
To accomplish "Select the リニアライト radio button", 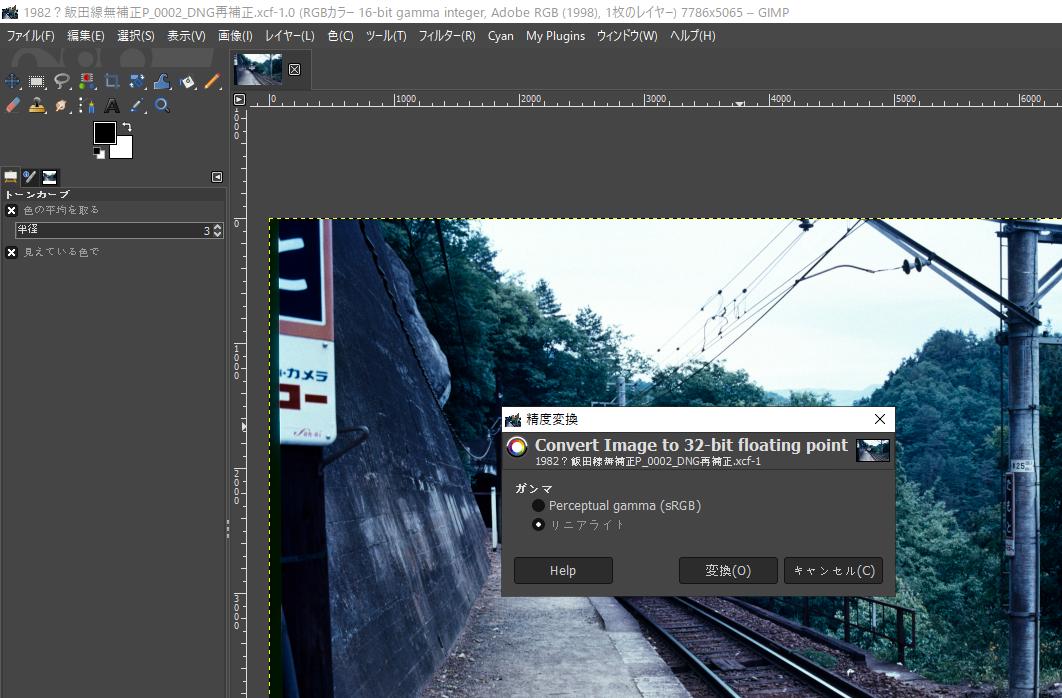I will [538, 525].
